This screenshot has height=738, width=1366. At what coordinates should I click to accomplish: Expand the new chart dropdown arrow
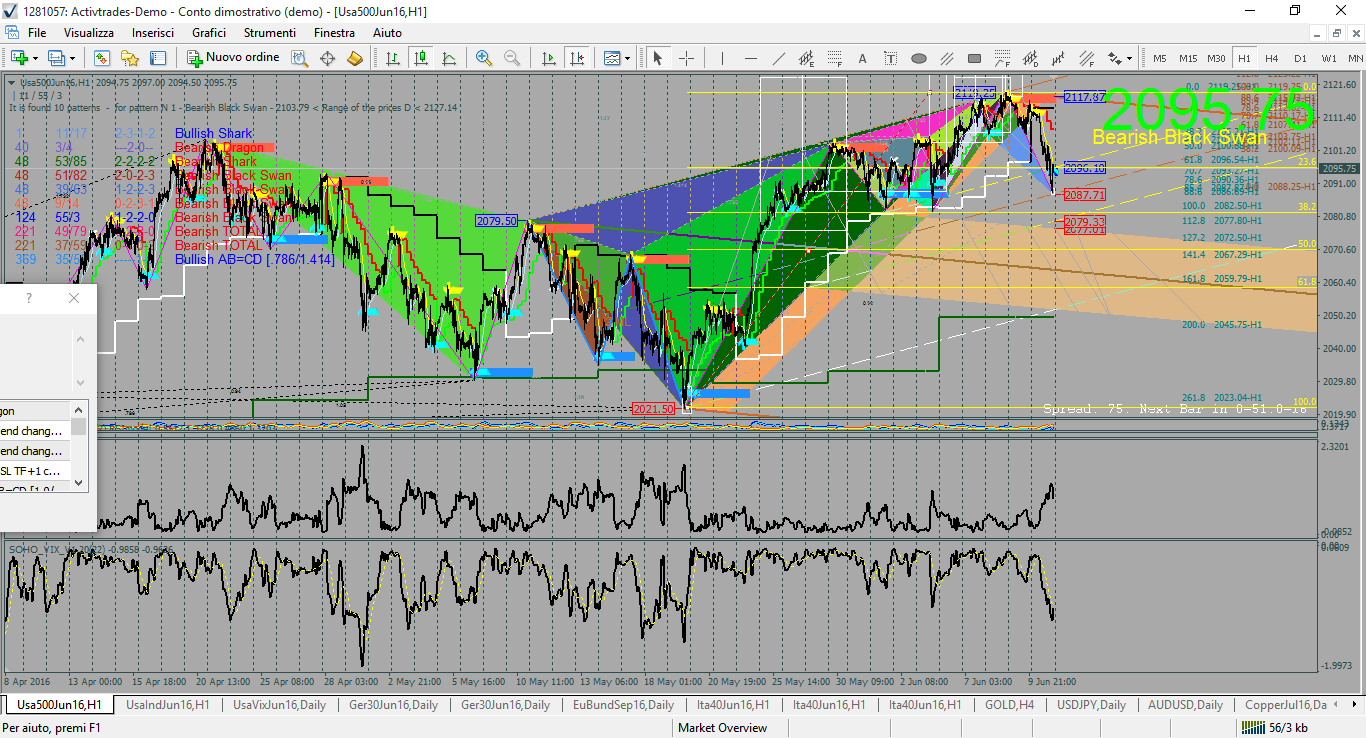click(x=35, y=58)
